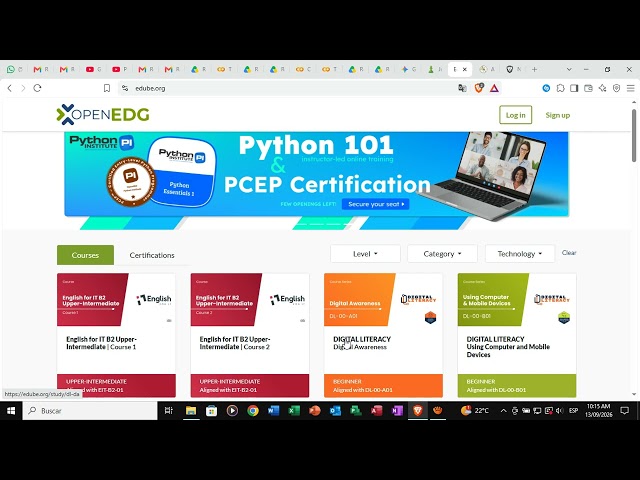Image resolution: width=640 pixels, height=480 pixels.
Task: Click the Sign up link
Action: point(558,115)
